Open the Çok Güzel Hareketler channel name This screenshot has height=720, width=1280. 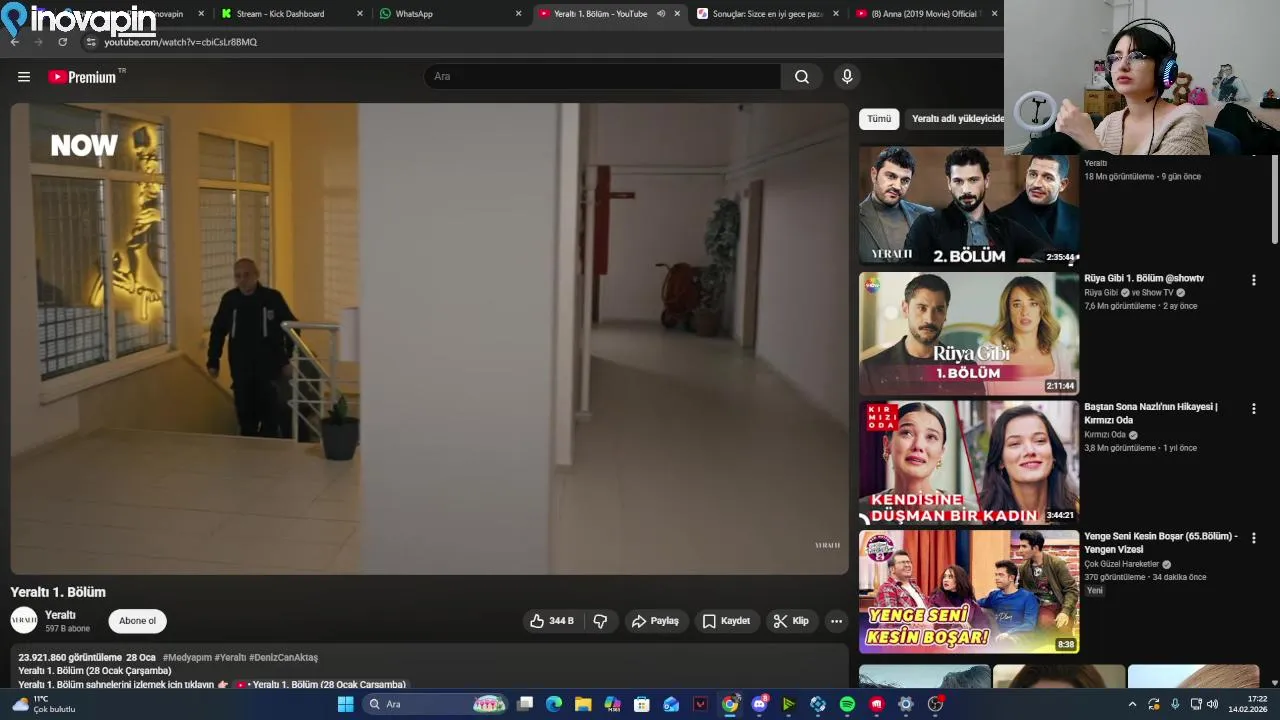click(1121, 564)
